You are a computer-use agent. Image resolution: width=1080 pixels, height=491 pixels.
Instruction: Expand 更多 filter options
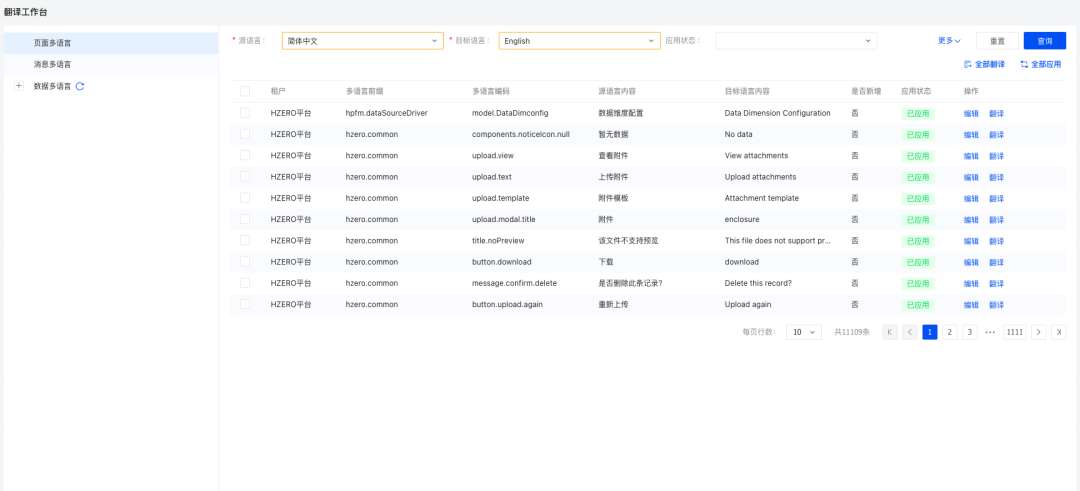948,41
